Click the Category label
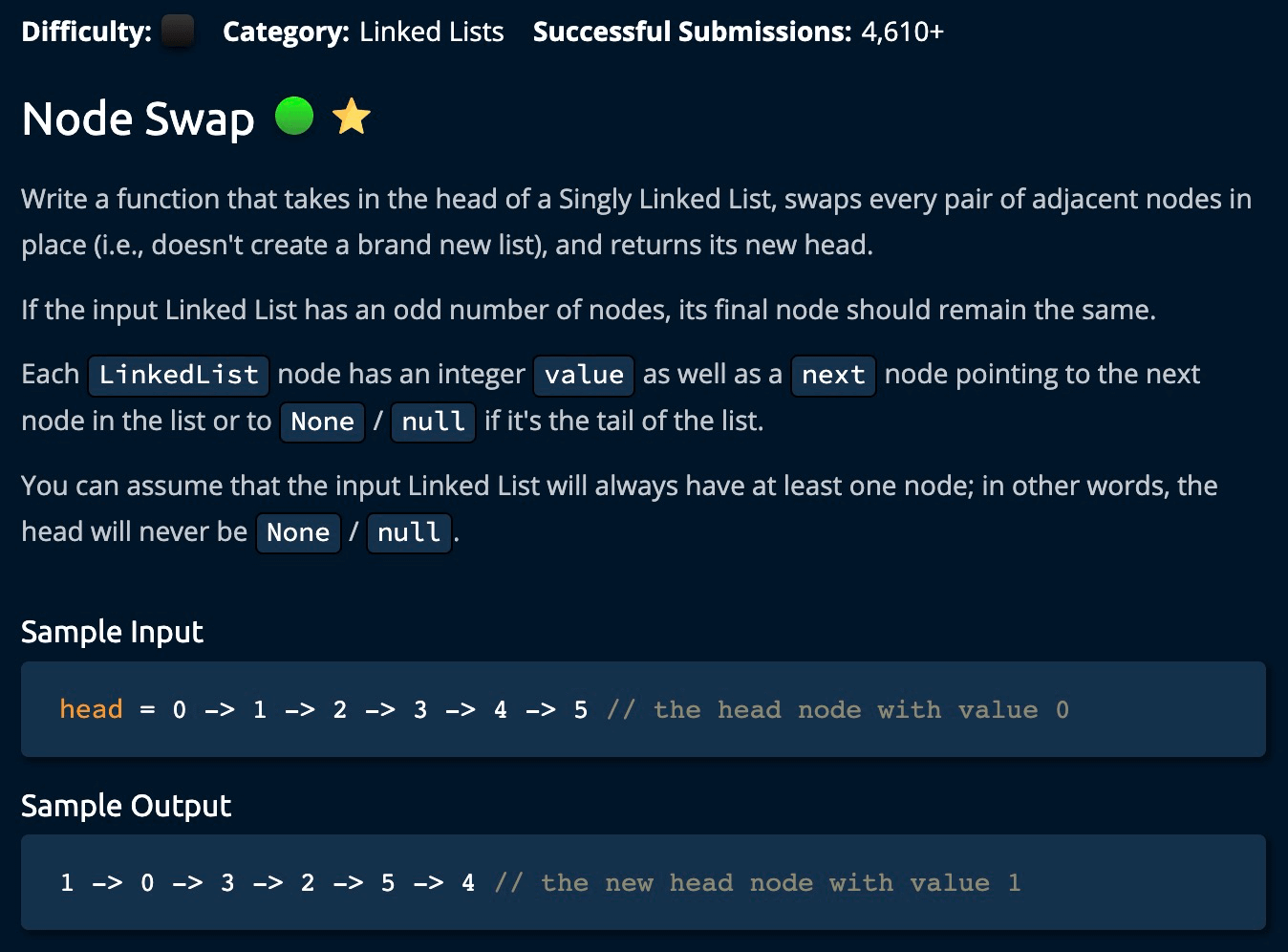This screenshot has height=952, width=1288. (286, 32)
